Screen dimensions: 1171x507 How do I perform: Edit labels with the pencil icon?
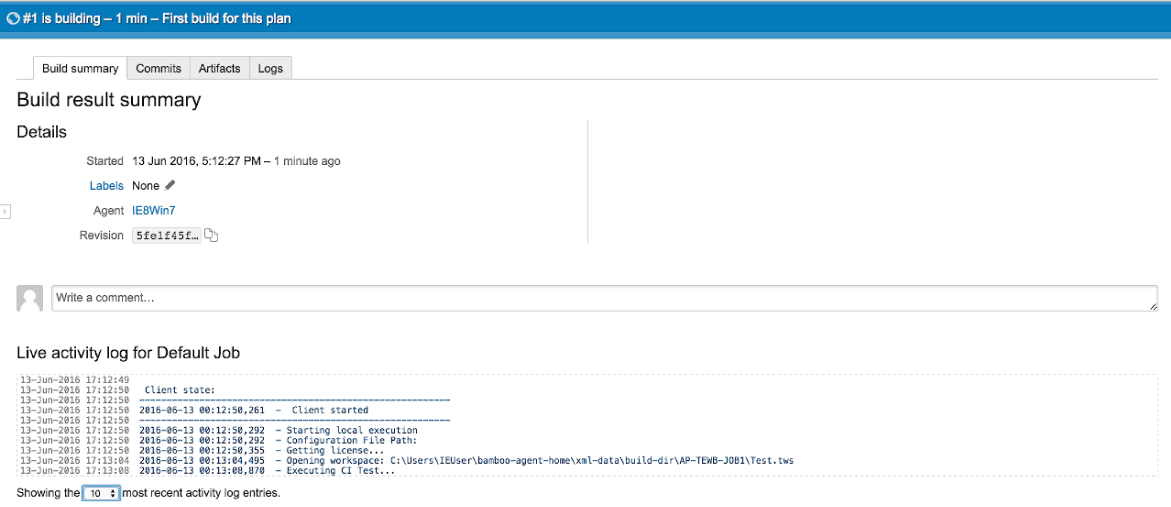[x=170, y=185]
